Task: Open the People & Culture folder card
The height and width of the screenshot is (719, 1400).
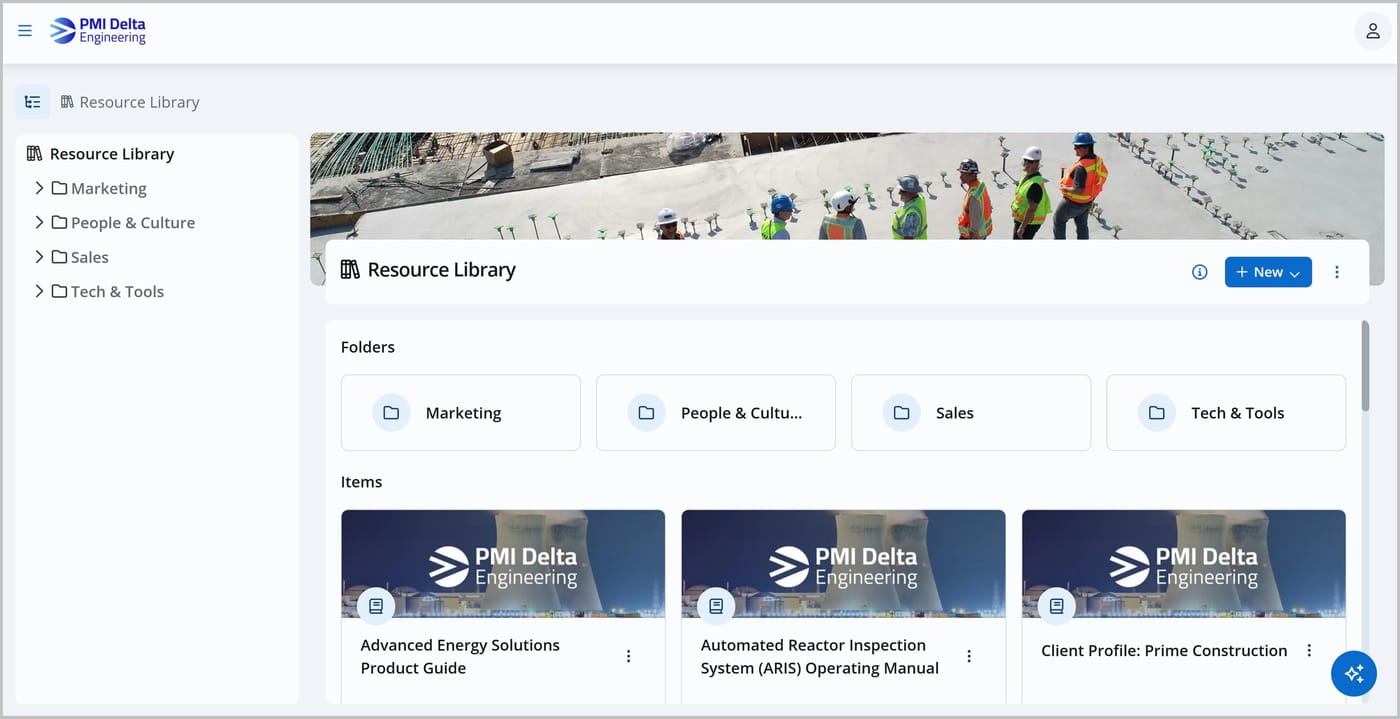Action: point(716,413)
